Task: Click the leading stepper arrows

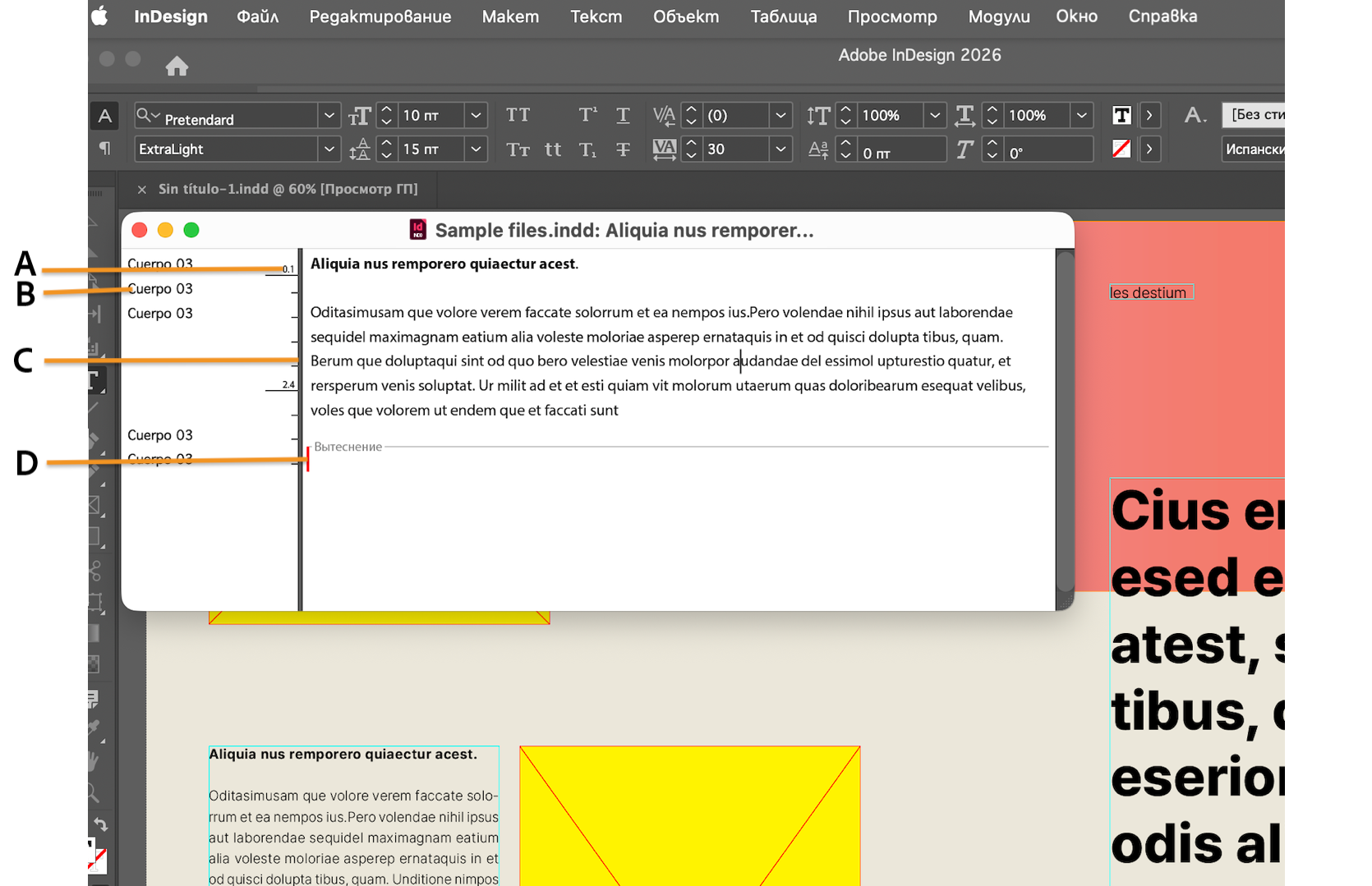Action: pyautogui.click(x=386, y=149)
